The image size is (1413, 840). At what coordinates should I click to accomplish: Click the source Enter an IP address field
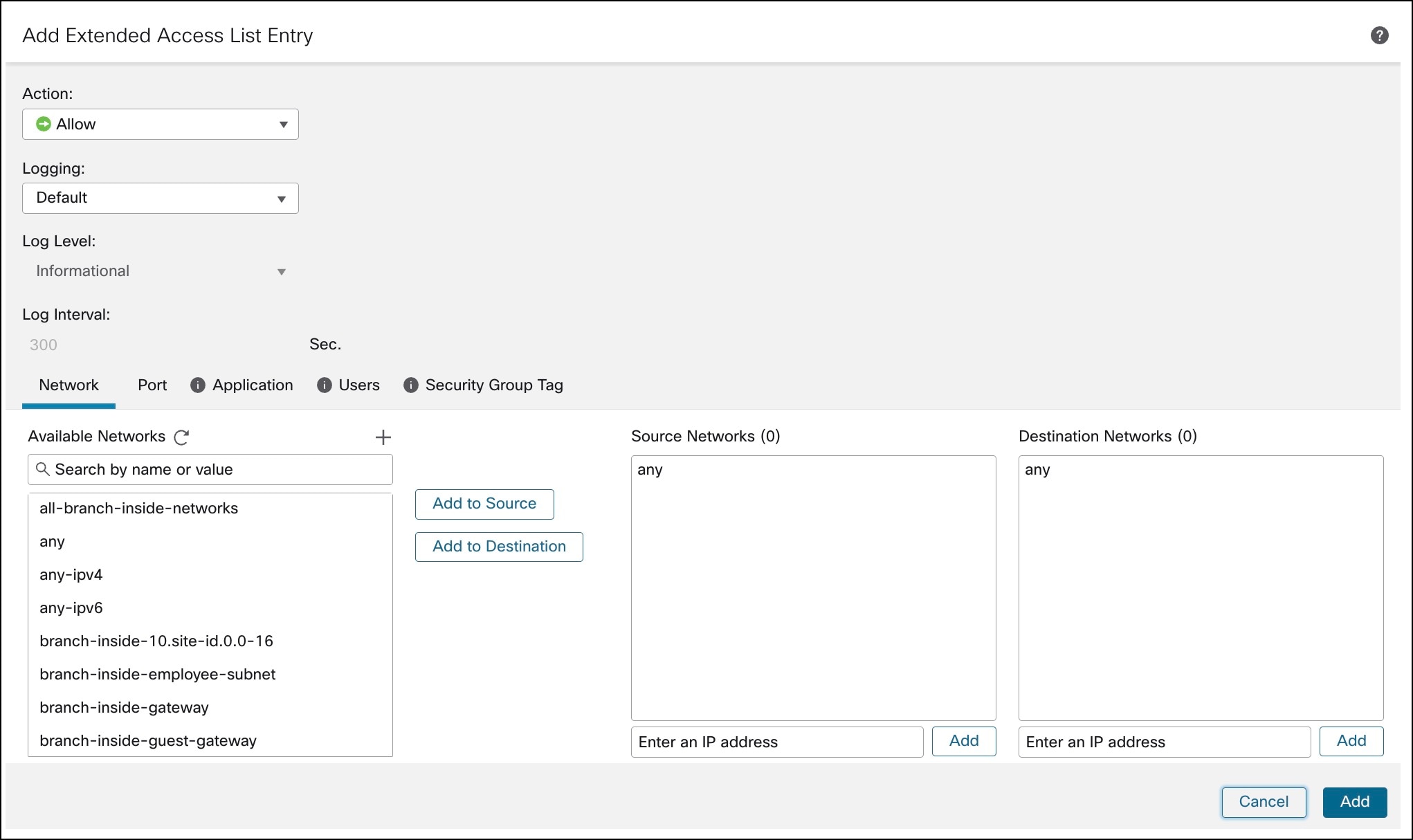776,742
